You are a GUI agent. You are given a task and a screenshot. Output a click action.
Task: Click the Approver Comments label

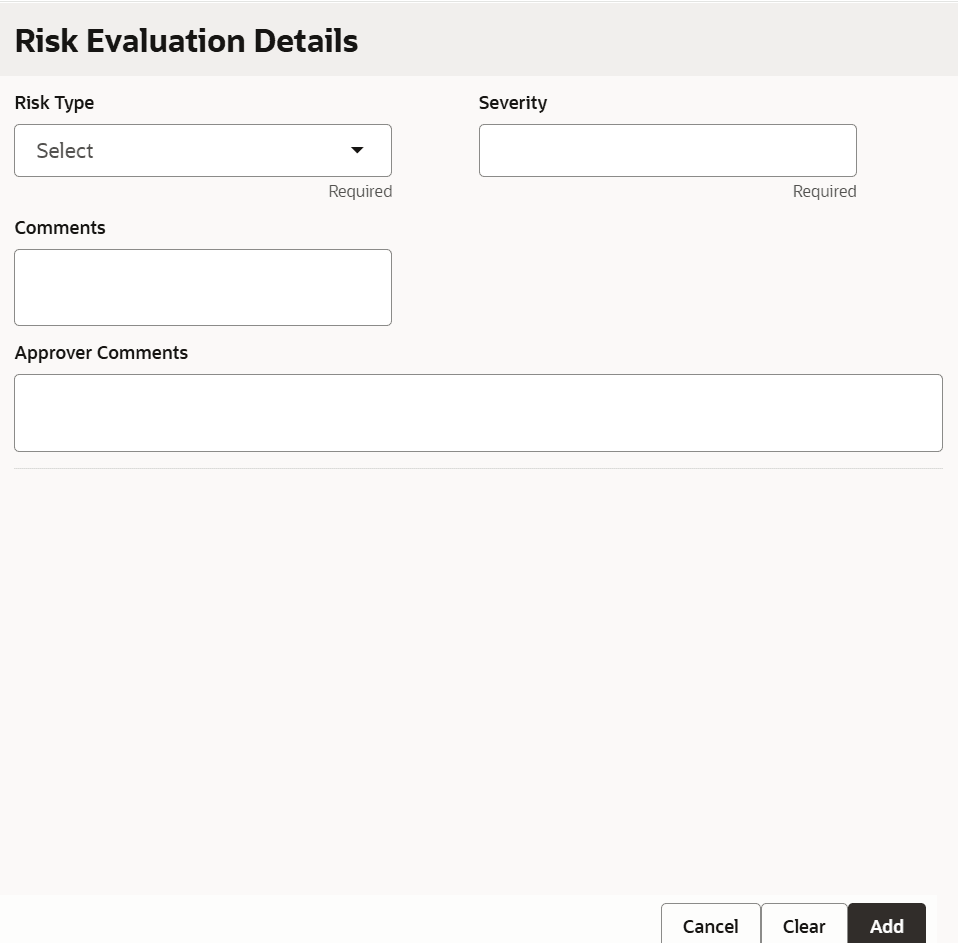tap(101, 353)
